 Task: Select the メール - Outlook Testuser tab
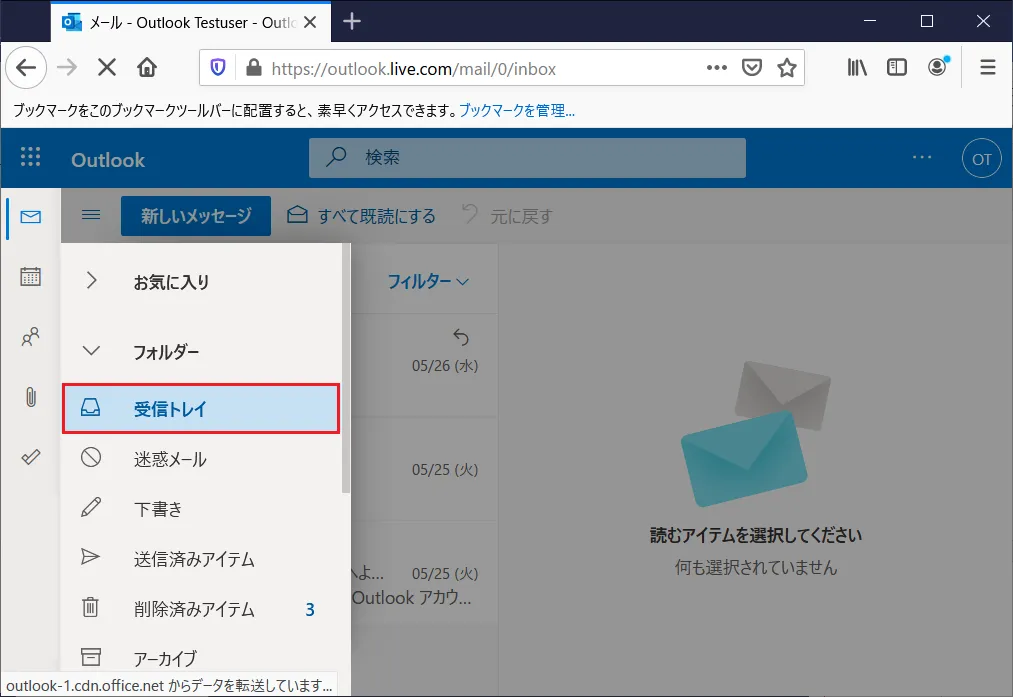(191, 22)
